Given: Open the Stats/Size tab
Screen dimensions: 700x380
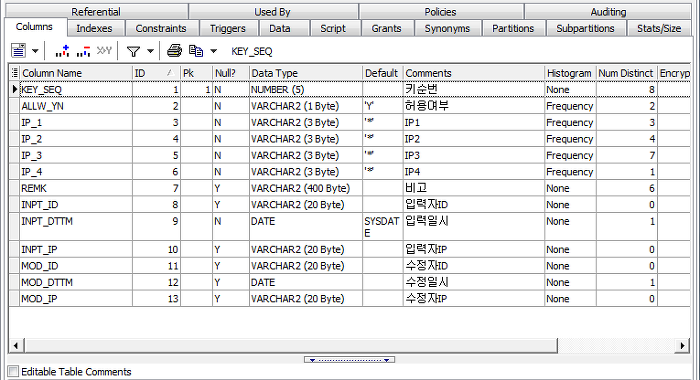Looking at the screenshot, I should click(x=659, y=29).
